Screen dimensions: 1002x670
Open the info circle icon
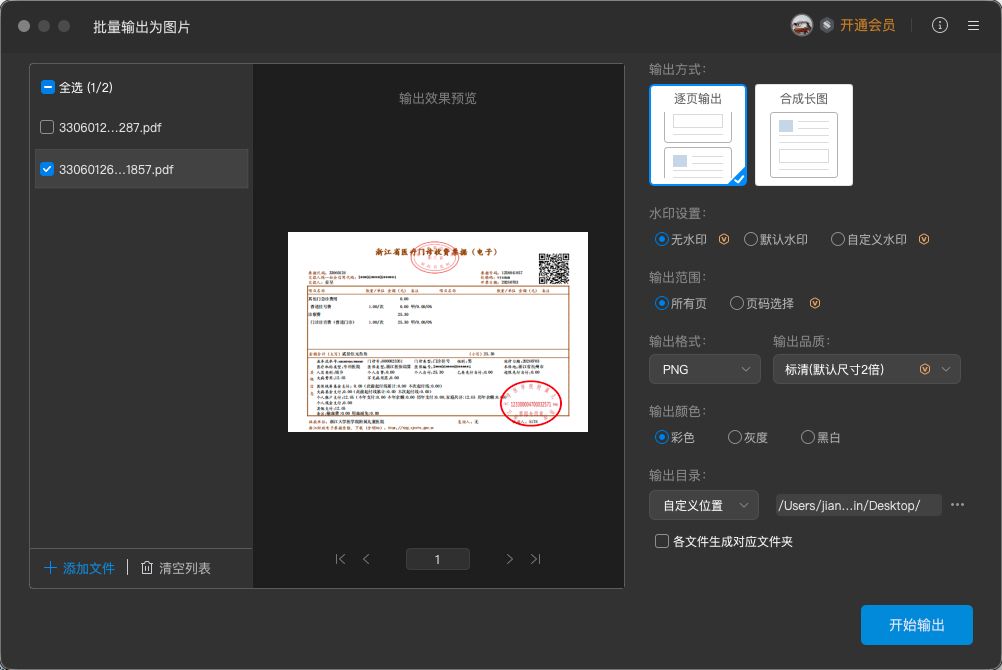click(x=939, y=26)
